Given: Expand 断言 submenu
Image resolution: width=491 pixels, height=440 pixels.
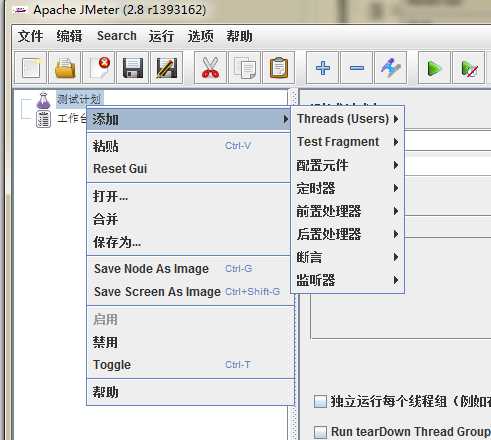Looking at the screenshot, I should click(348, 257).
